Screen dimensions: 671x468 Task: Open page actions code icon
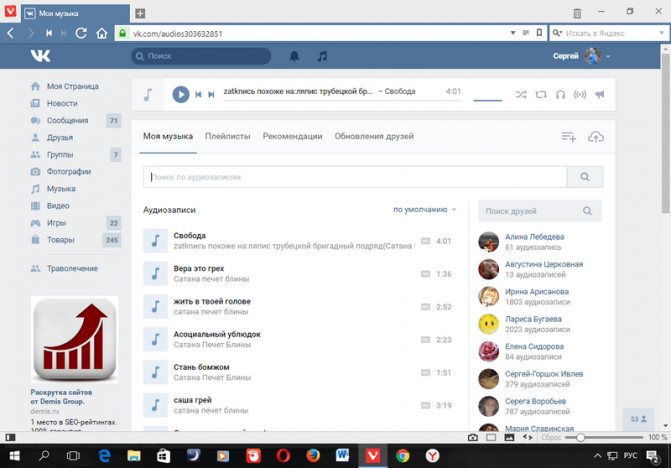527,437
